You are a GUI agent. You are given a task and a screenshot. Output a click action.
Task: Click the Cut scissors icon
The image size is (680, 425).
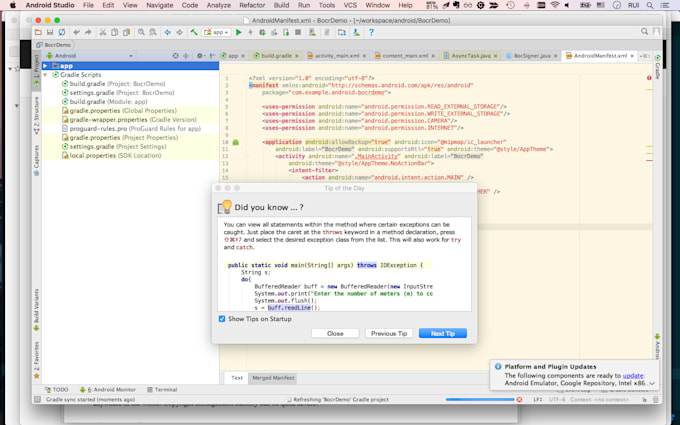tap(103, 33)
